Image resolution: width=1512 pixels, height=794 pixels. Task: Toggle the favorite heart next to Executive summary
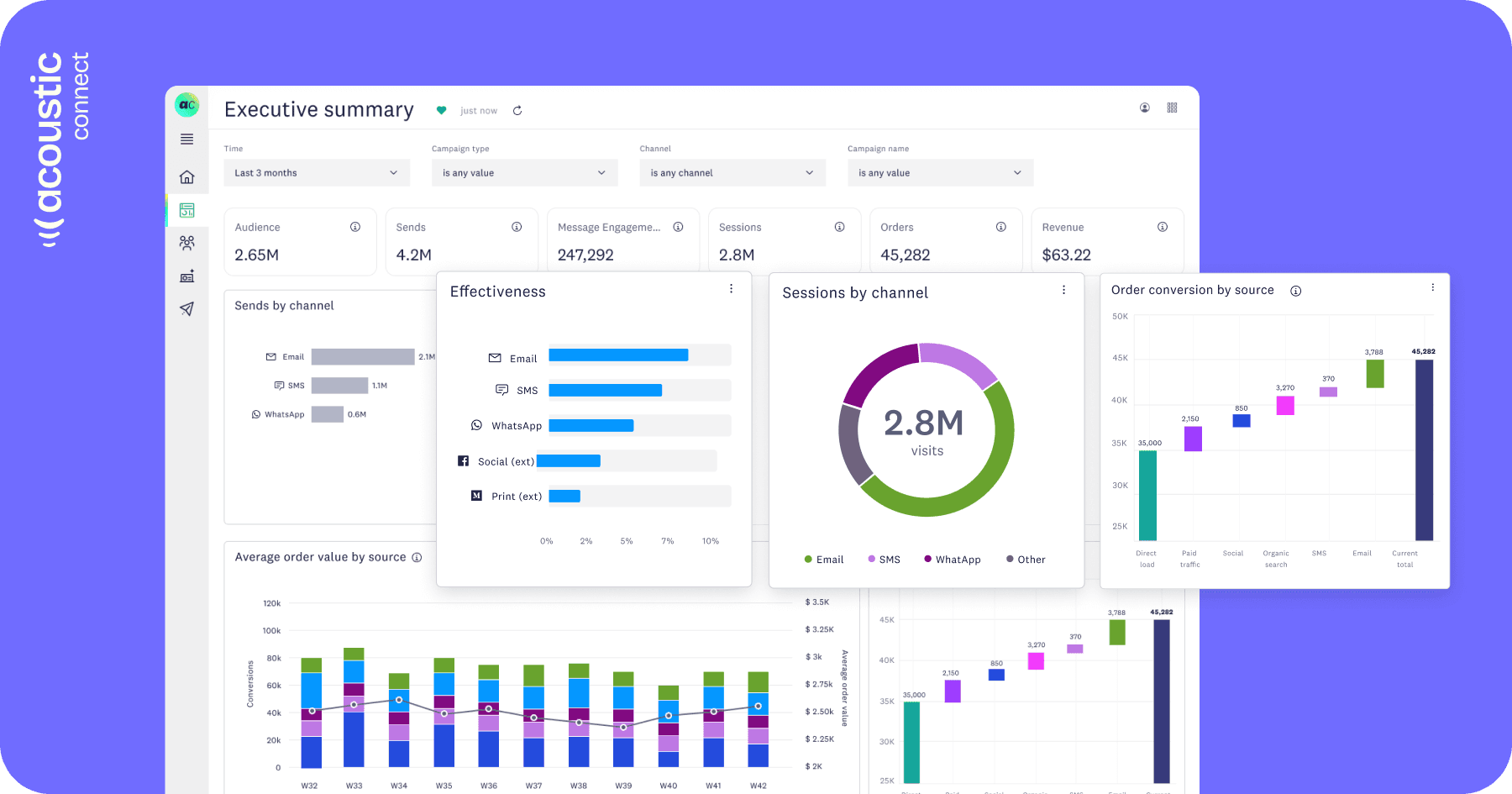pyautogui.click(x=442, y=110)
